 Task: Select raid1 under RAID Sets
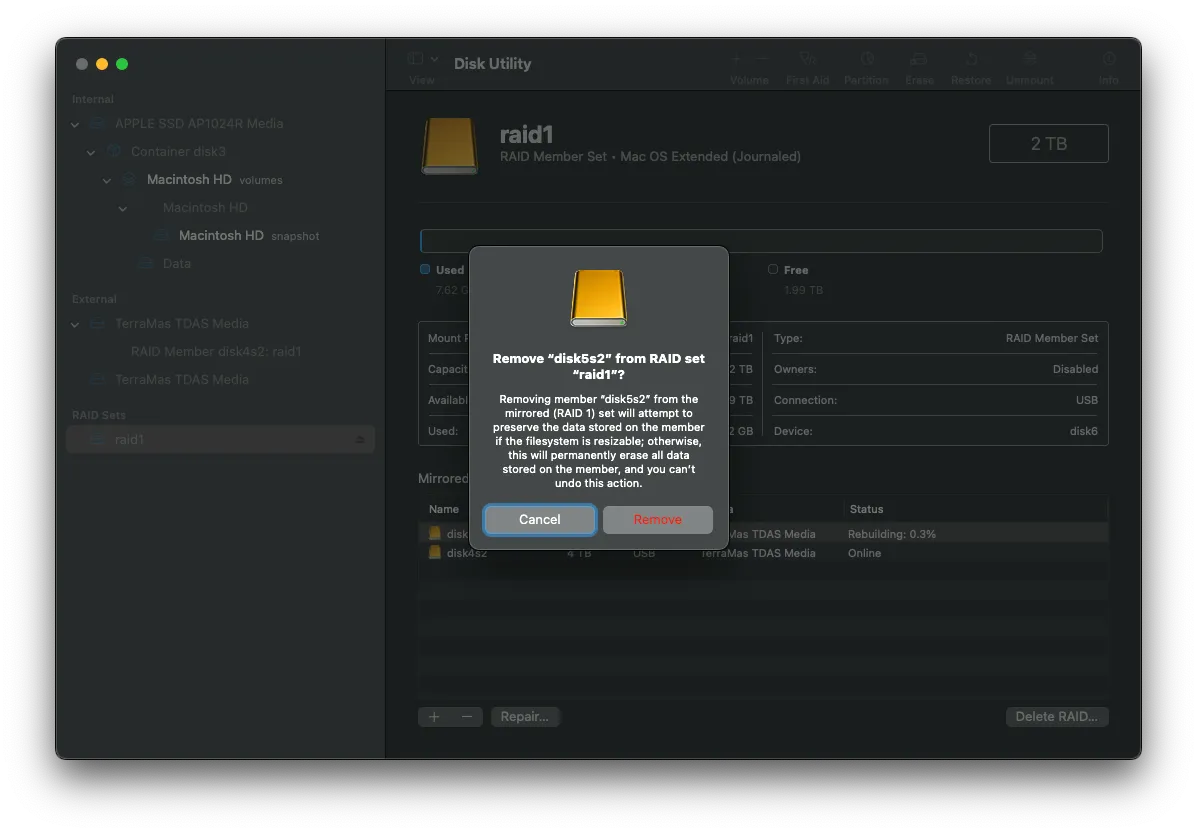[129, 440]
